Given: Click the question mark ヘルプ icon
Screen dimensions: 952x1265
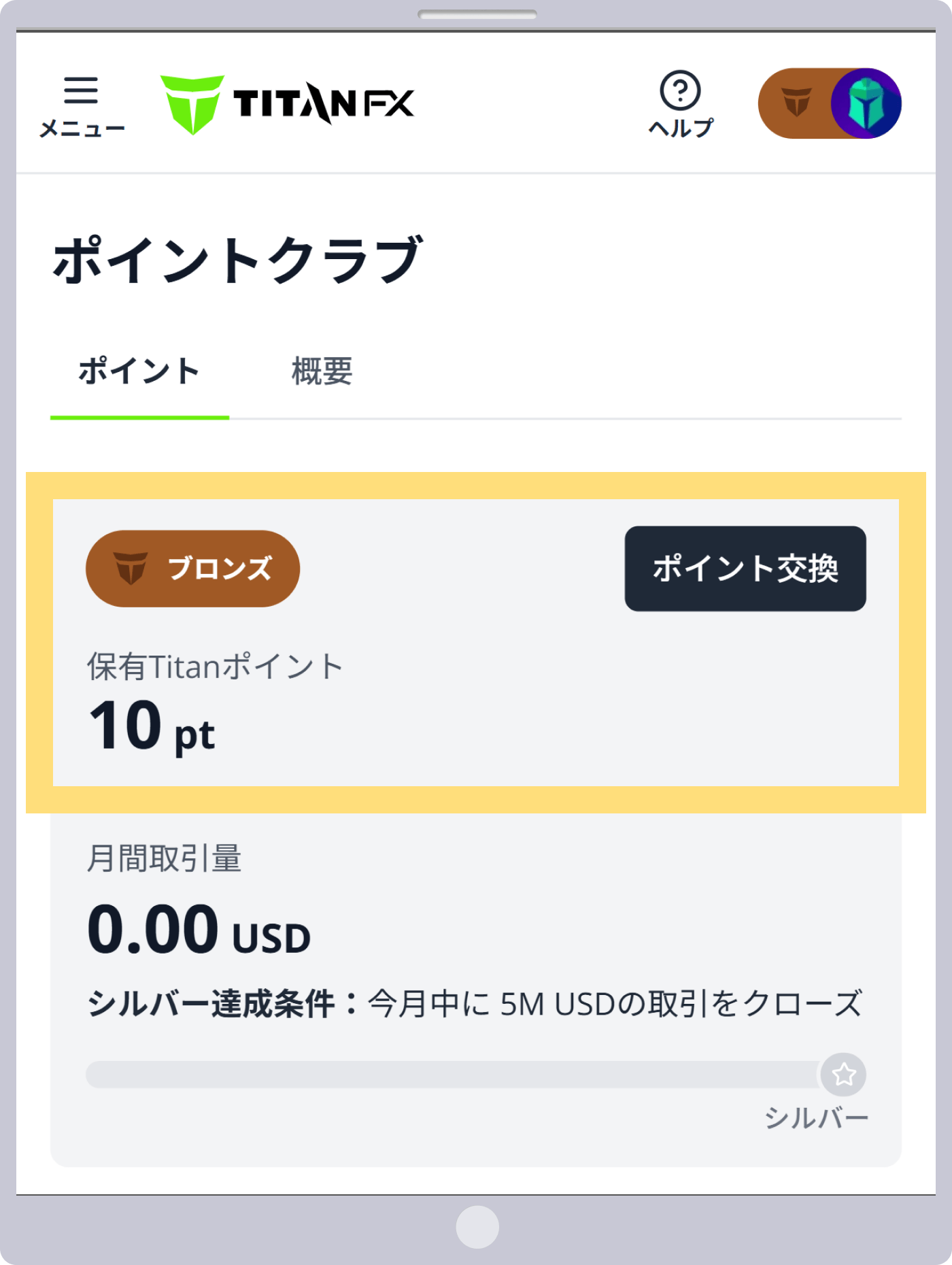Looking at the screenshot, I should [x=680, y=90].
